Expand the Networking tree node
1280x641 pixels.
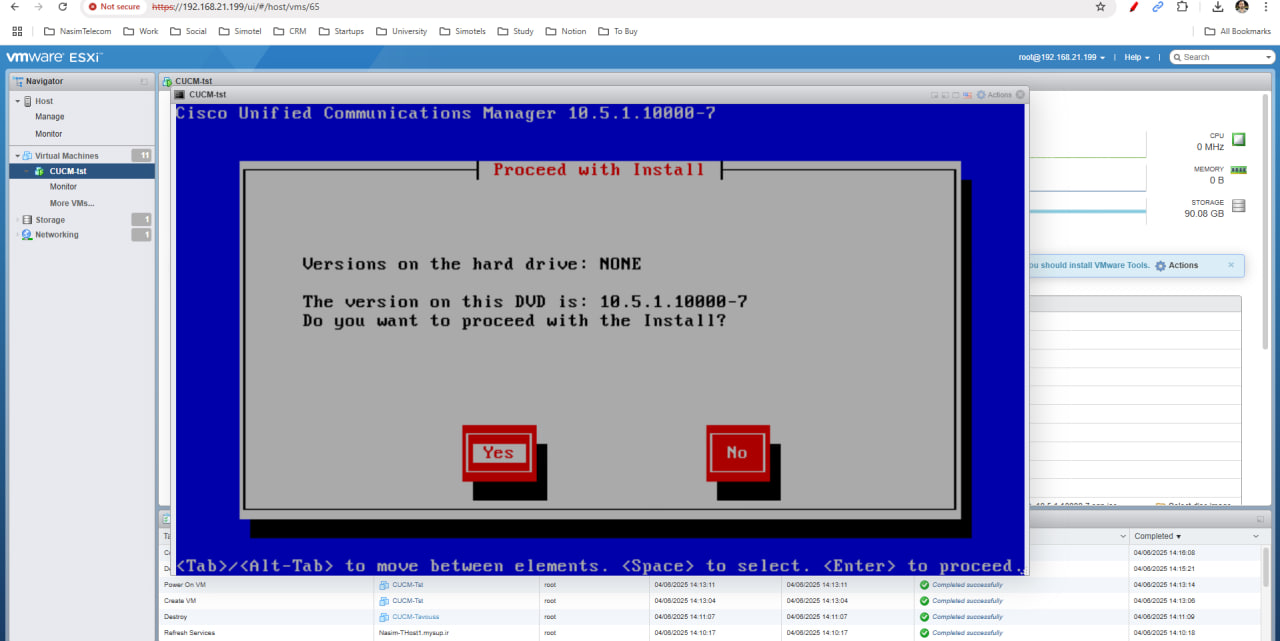pyautogui.click(x=17, y=235)
